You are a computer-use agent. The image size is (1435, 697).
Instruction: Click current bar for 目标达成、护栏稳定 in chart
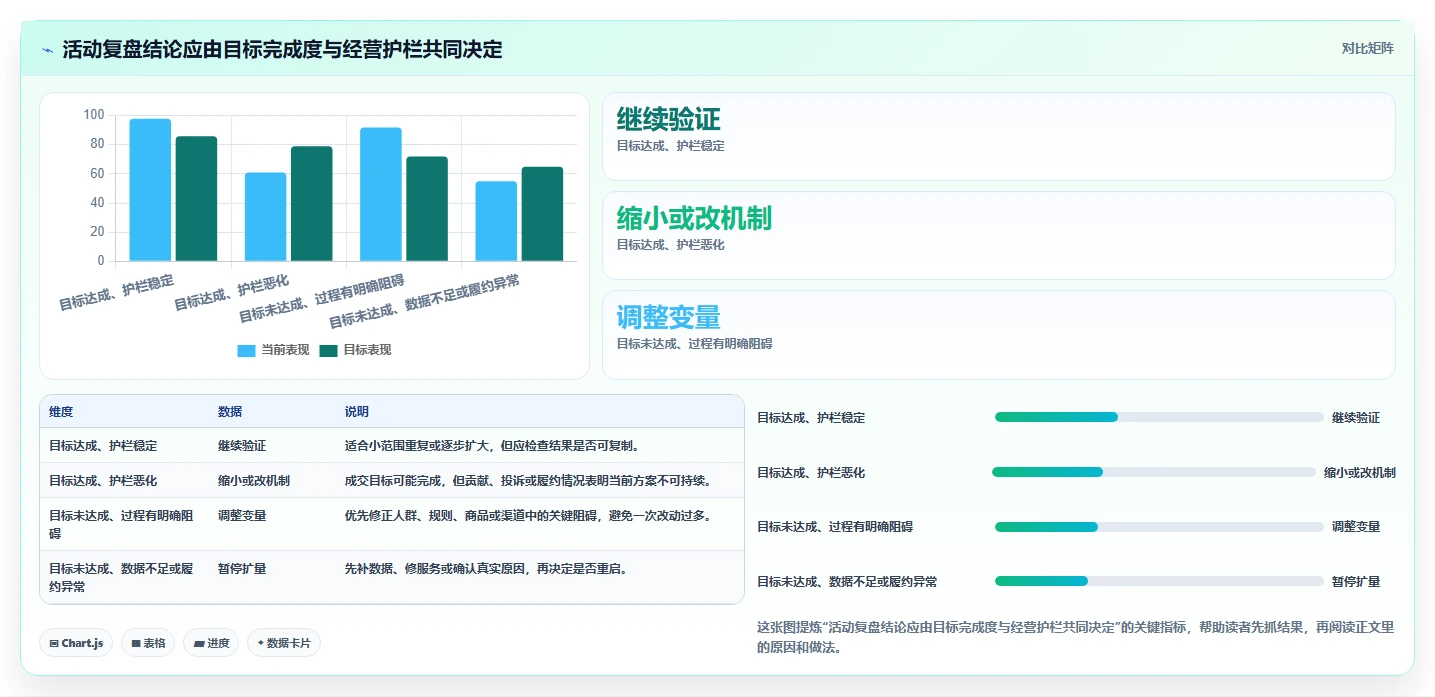(x=150, y=190)
